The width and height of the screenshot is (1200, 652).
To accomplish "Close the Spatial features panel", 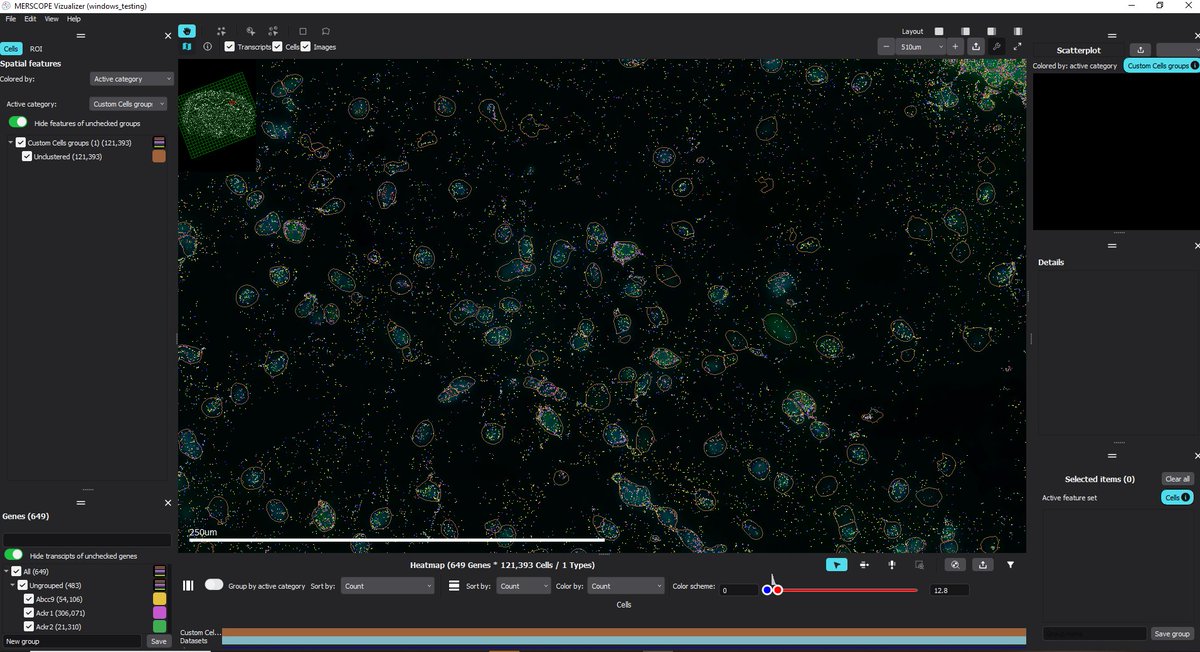I will (168, 36).
